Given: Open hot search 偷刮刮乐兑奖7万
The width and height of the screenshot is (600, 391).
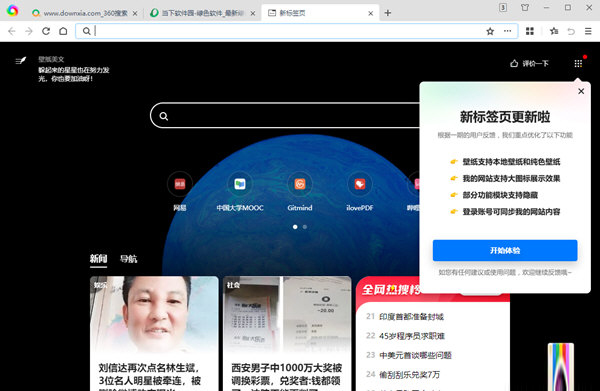Looking at the screenshot, I should (x=409, y=374).
